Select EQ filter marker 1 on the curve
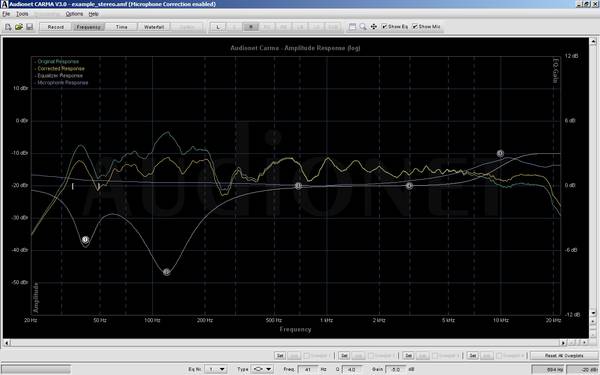The width and height of the screenshot is (600, 375). 85,240
